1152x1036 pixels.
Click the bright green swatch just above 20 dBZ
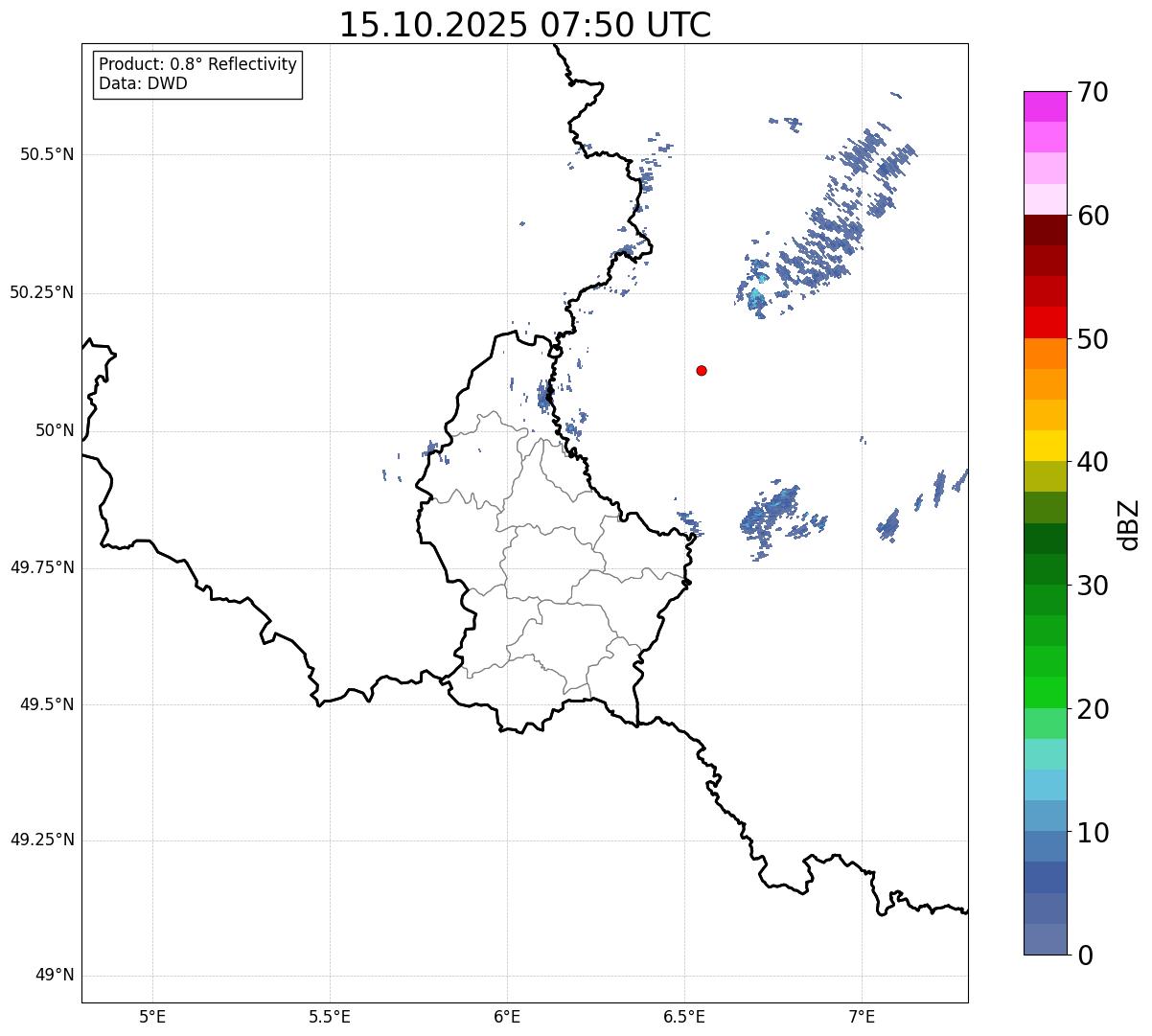tap(1045, 693)
